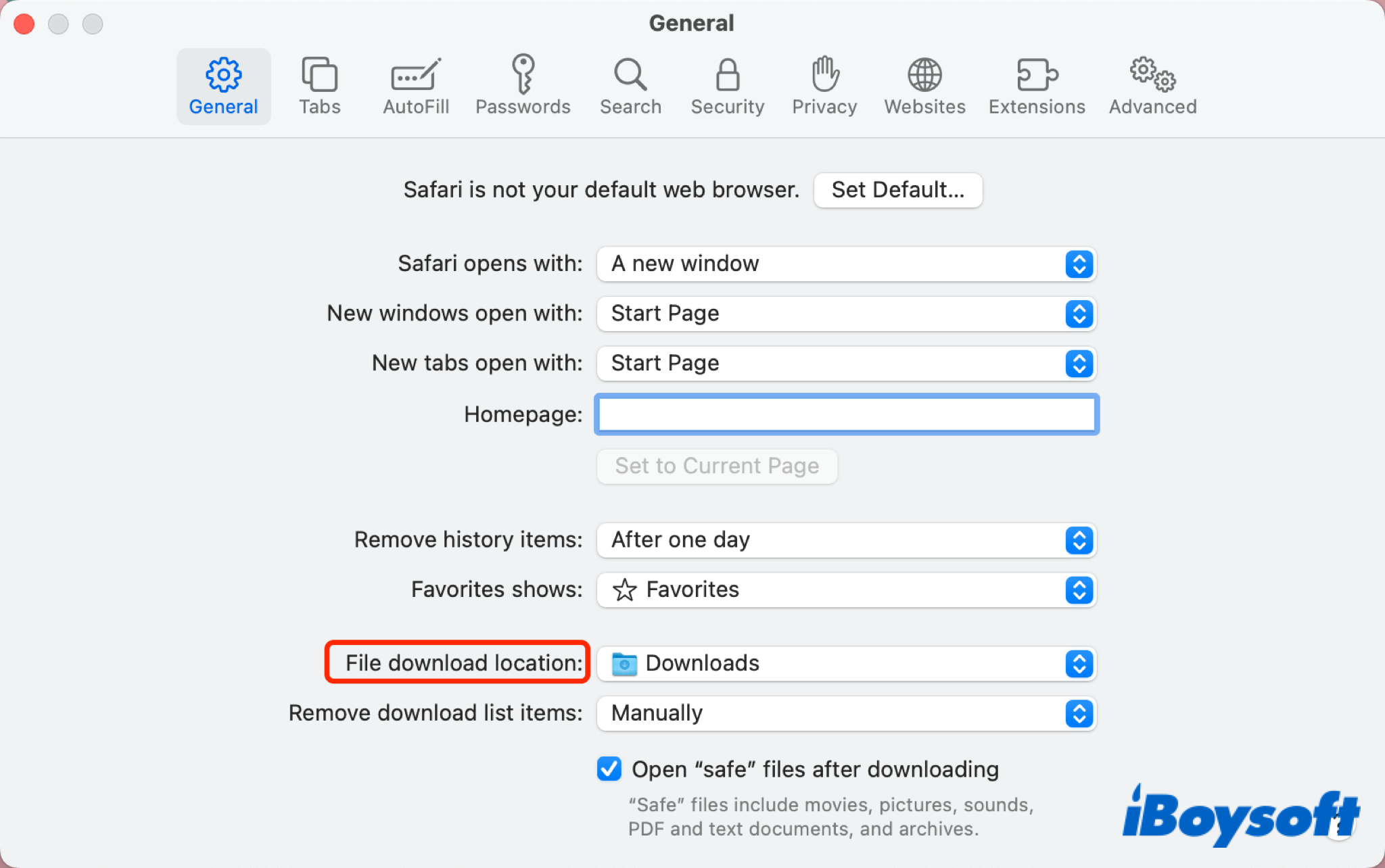The width and height of the screenshot is (1385, 868).
Task: Expand New tabs open with dropdown
Action: pyautogui.click(x=1079, y=363)
